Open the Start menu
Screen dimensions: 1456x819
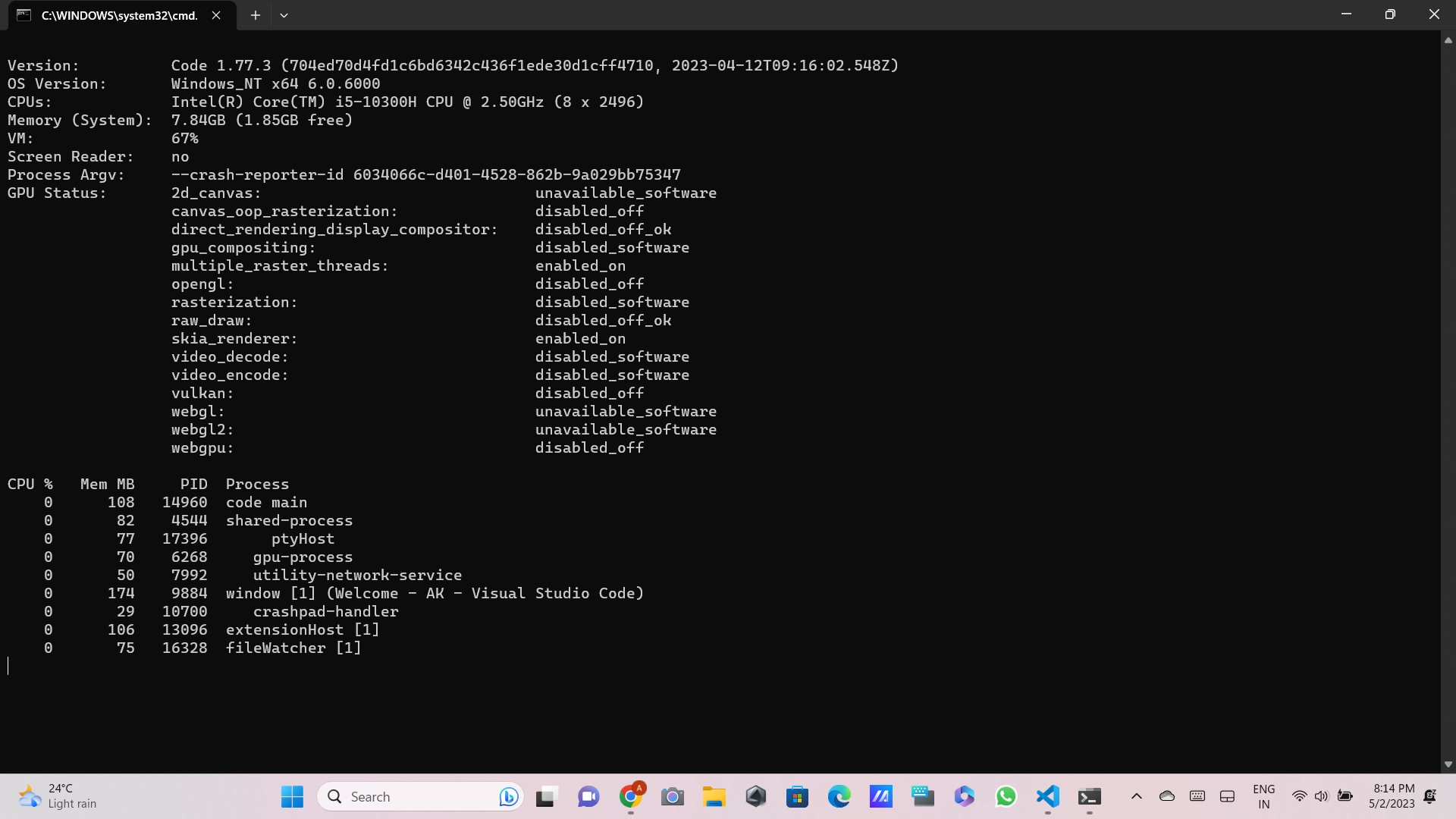click(291, 796)
